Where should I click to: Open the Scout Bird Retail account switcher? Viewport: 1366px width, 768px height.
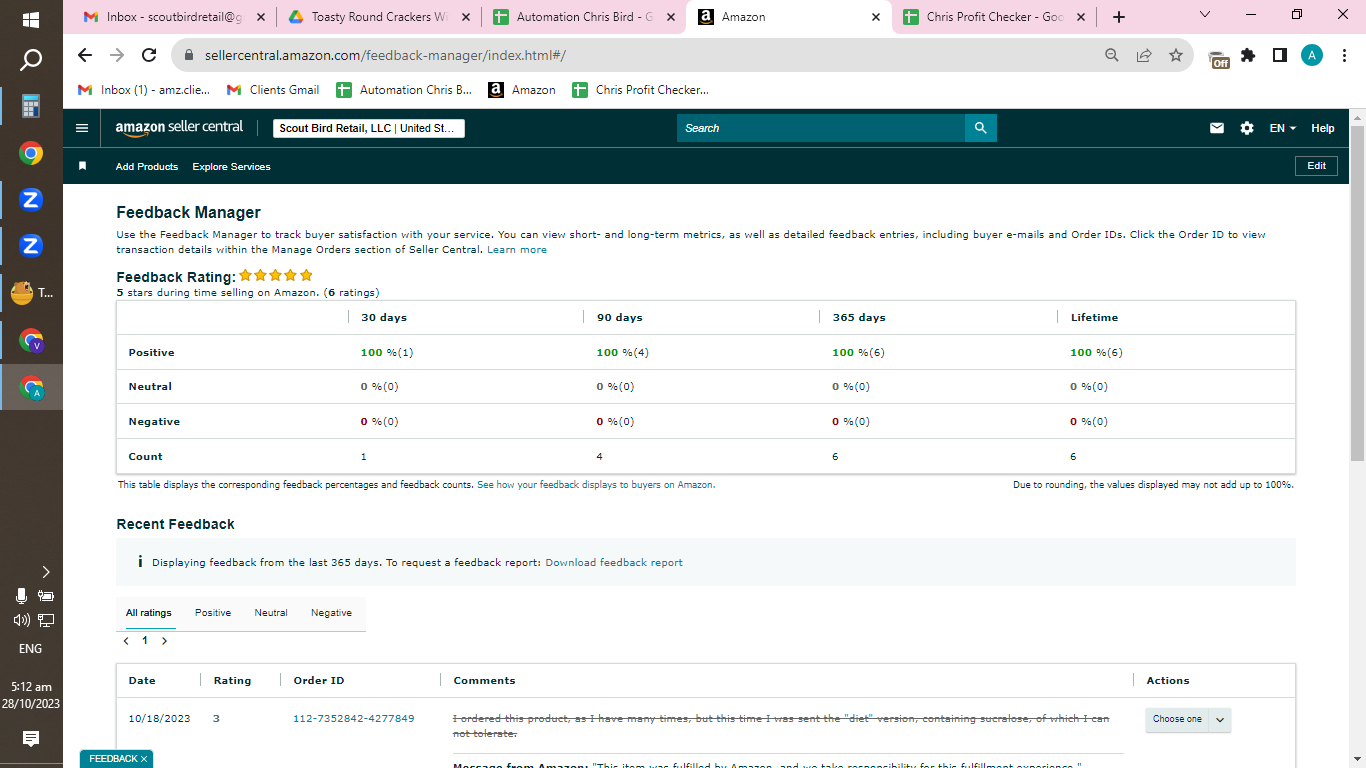tap(369, 128)
